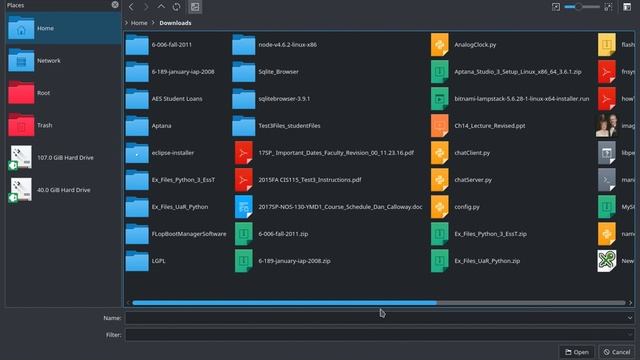Click Home in the breadcrumb path
The image size is (640, 360).
139,23
